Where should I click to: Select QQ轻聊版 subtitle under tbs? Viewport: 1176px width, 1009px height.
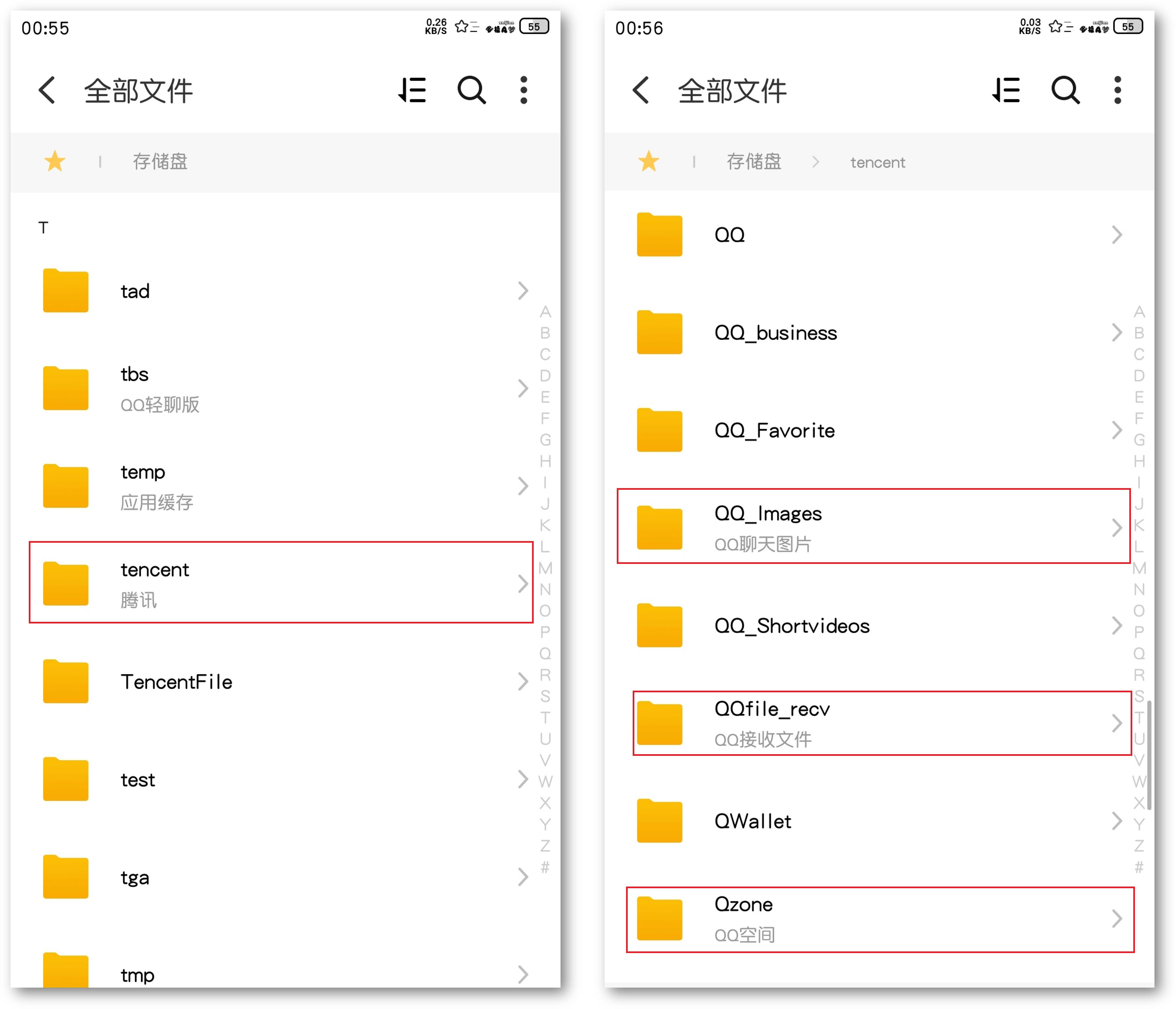(x=160, y=404)
